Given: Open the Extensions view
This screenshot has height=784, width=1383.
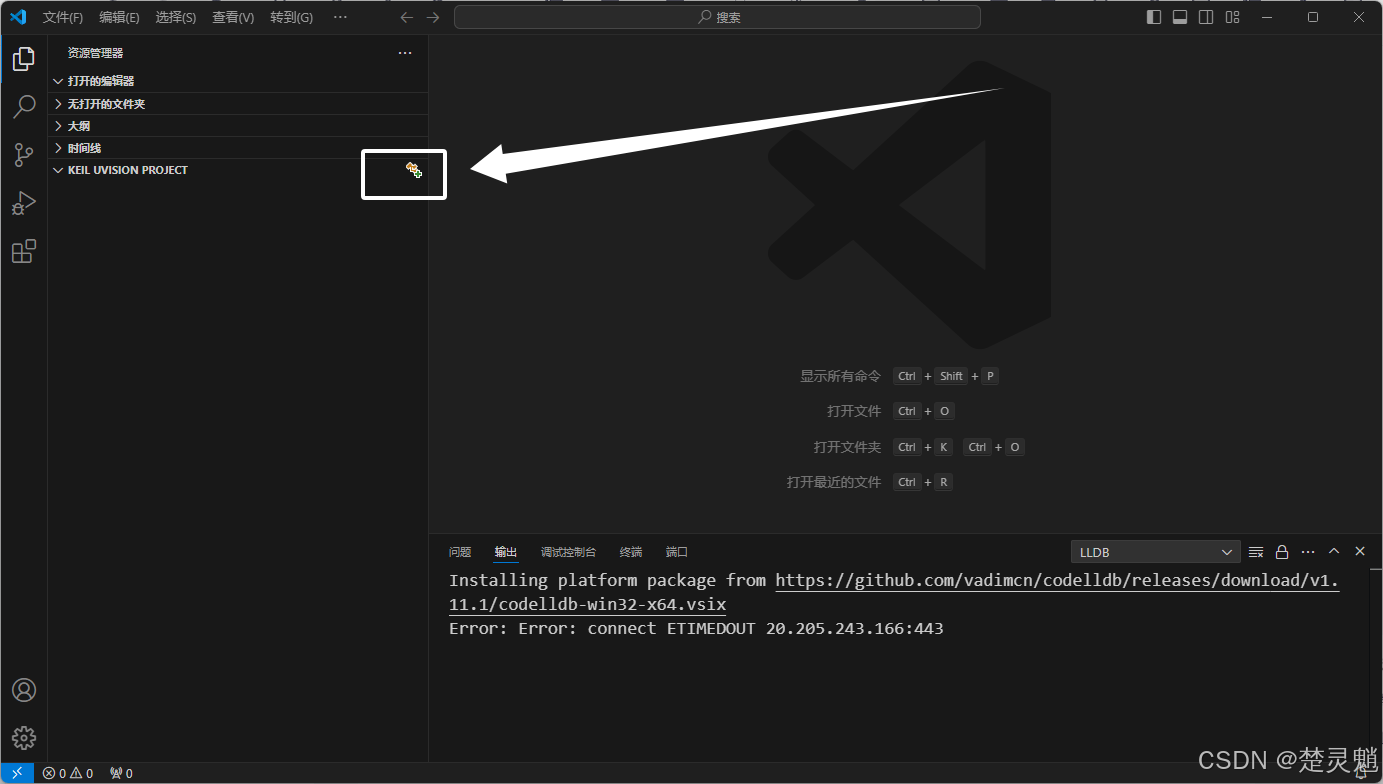Looking at the screenshot, I should pyautogui.click(x=24, y=251).
